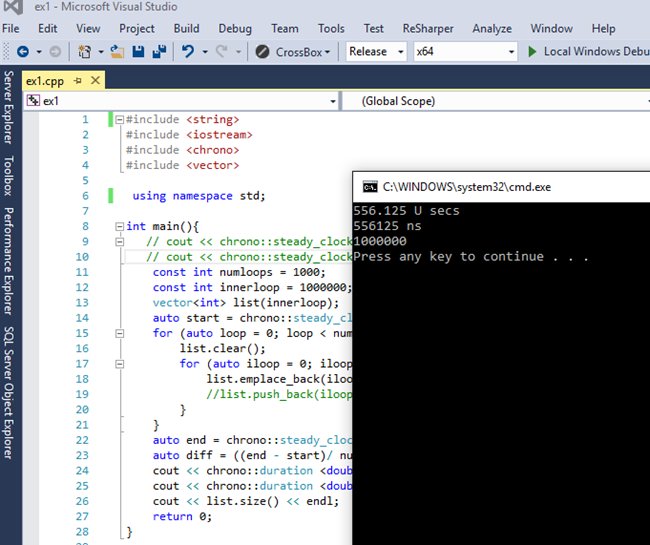Click the cmd.exe window title bar

pos(501,187)
